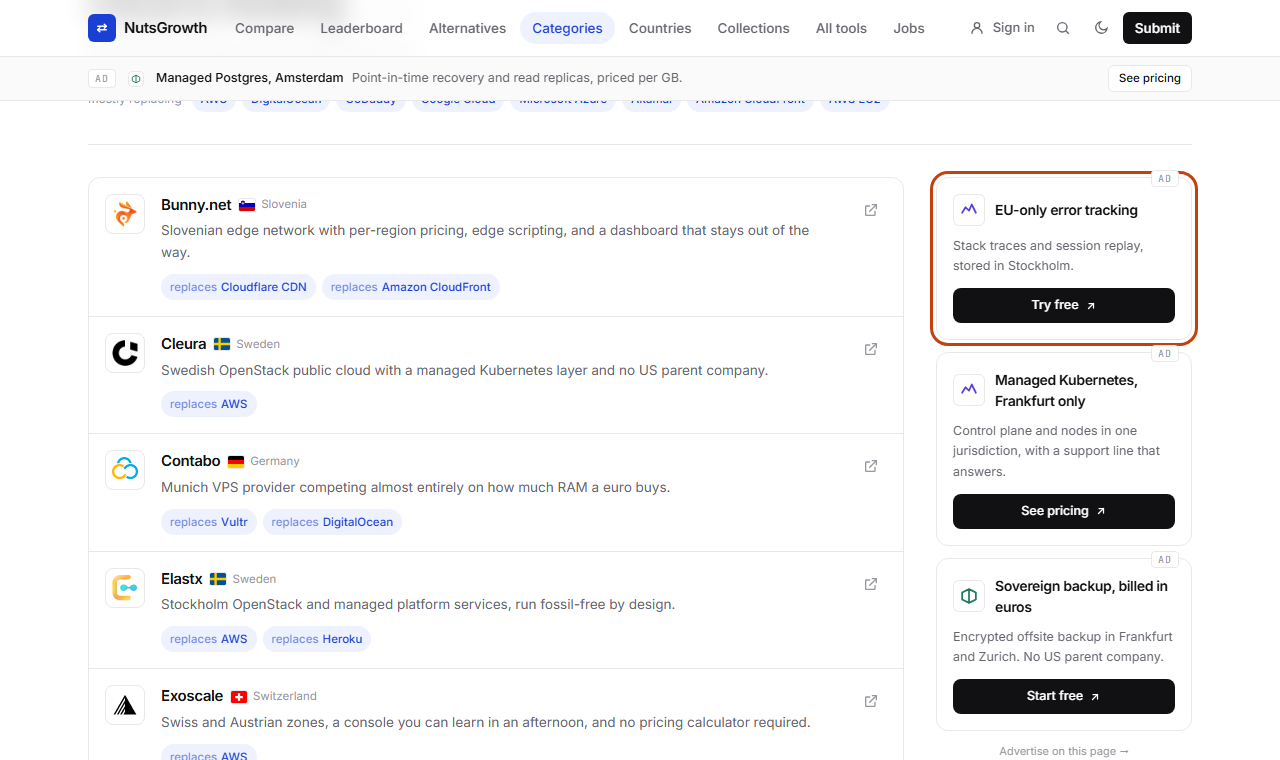Click Sweden flag next to Elastx
Image resolution: width=1280 pixels, height=760 pixels.
(x=218, y=579)
